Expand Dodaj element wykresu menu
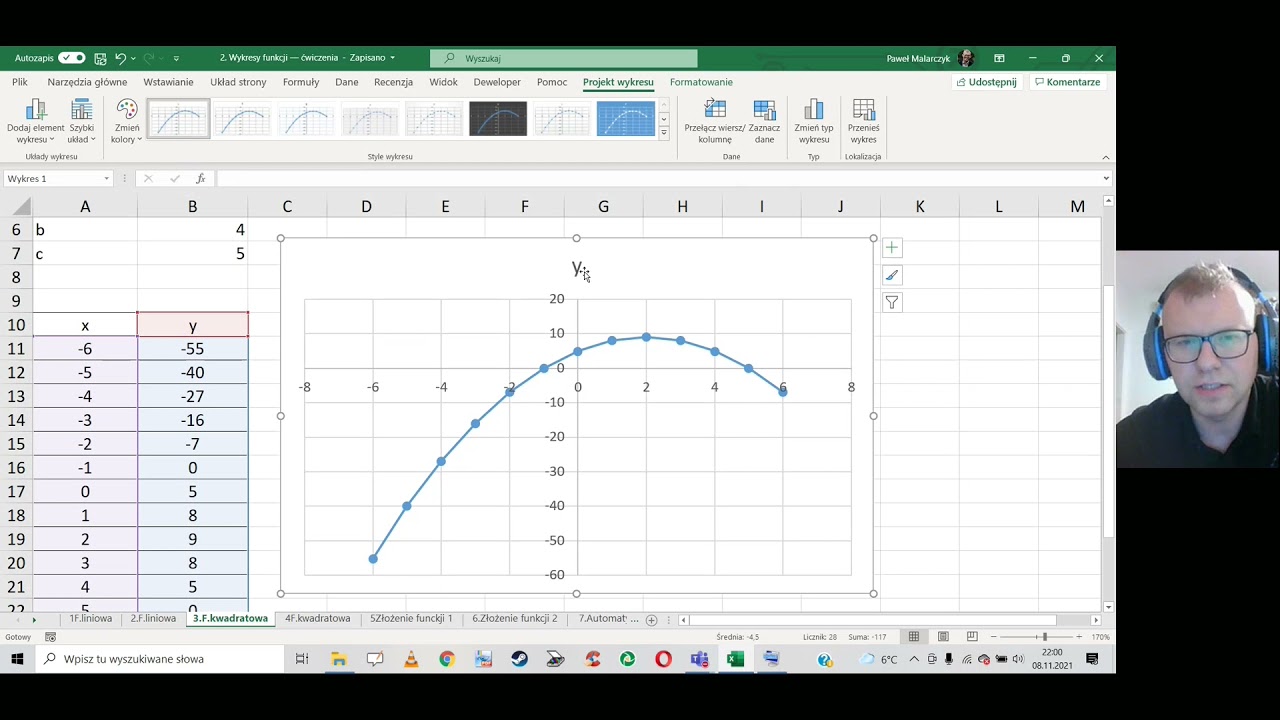The height and width of the screenshot is (720, 1280). point(36,122)
